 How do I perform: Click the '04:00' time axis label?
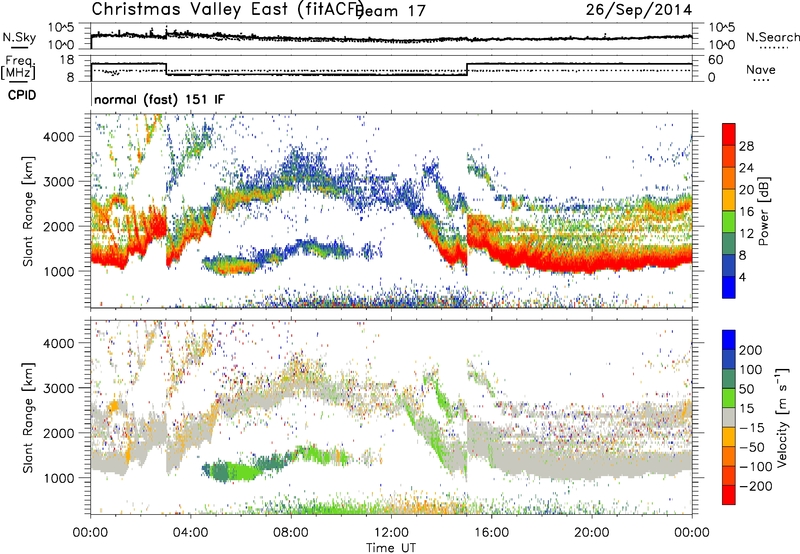tap(191, 533)
